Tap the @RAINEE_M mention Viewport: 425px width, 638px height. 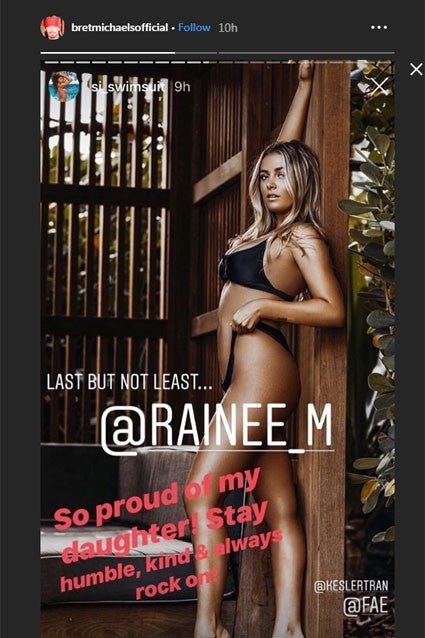tap(217, 427)
